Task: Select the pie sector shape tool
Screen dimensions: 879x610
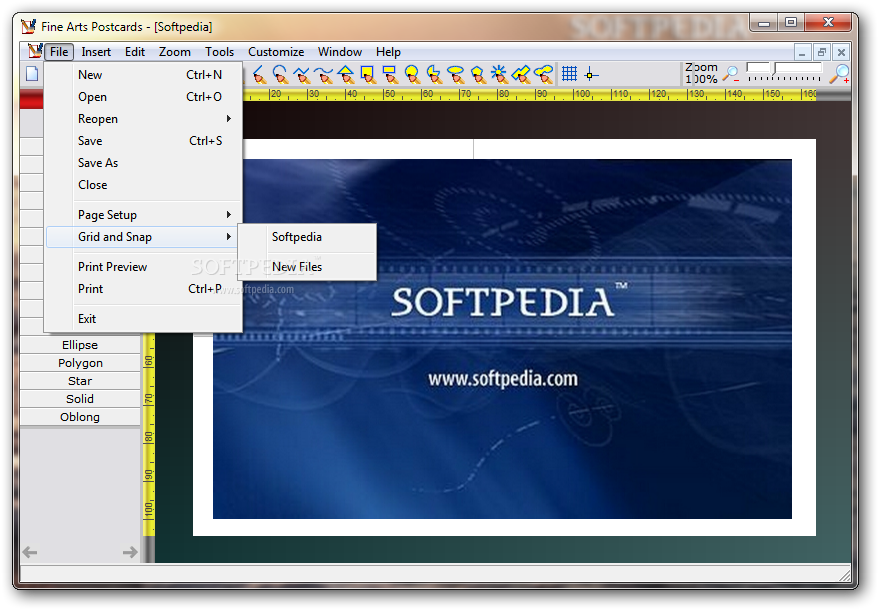Action: 434,74
